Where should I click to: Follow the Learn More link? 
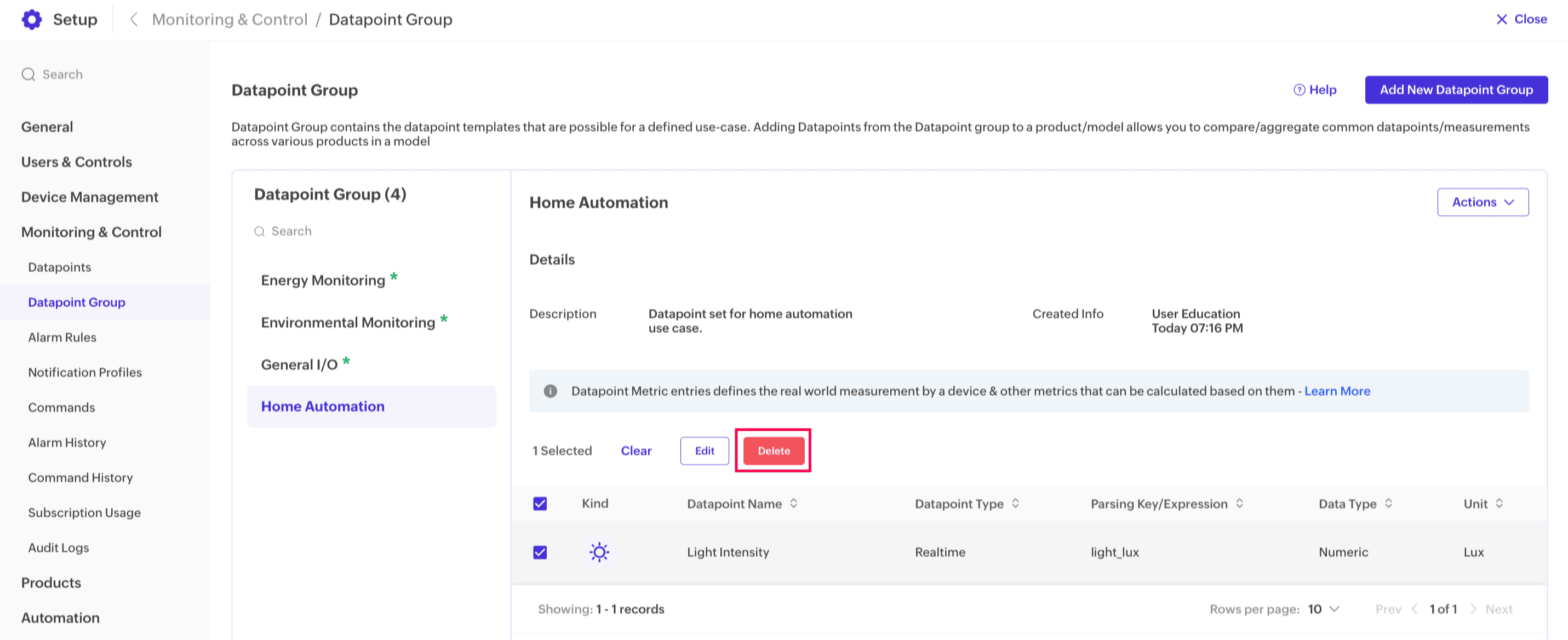(1337, 391)
